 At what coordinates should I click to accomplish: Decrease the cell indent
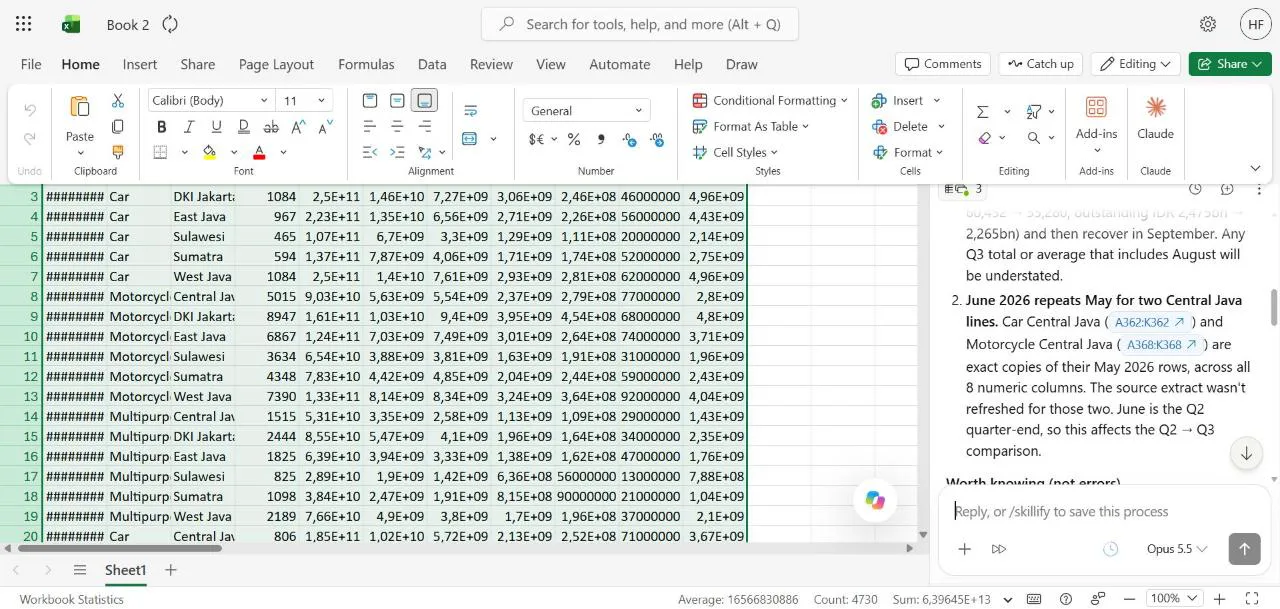coord(370,152)
